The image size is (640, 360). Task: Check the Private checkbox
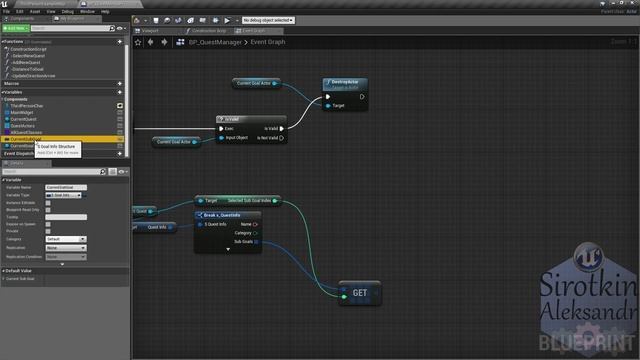point(48,231)
